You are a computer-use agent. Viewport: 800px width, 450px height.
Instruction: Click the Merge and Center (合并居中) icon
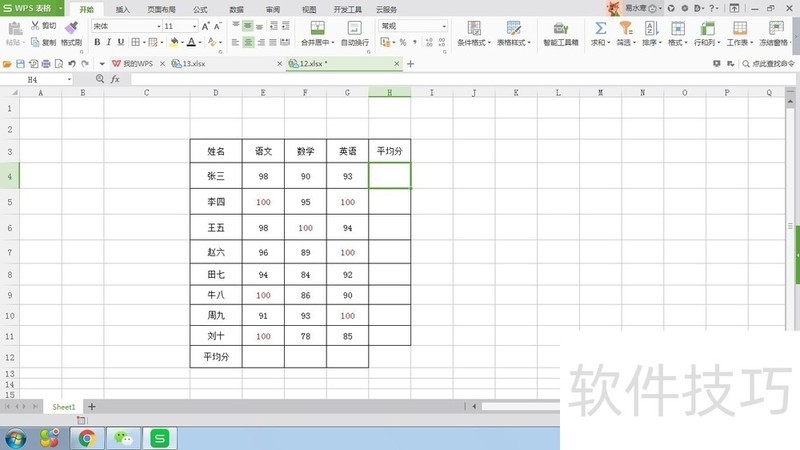tap(317, 28)
